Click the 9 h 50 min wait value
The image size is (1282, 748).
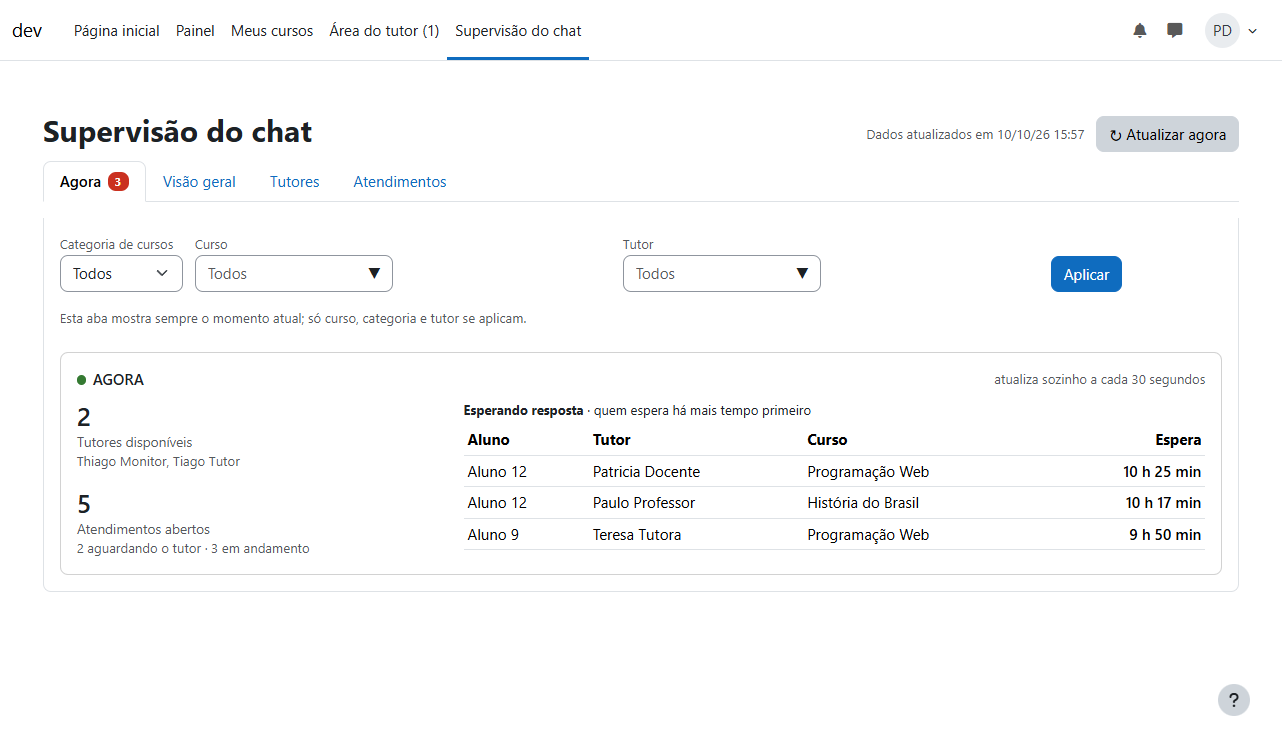(x=1165, y=535)
